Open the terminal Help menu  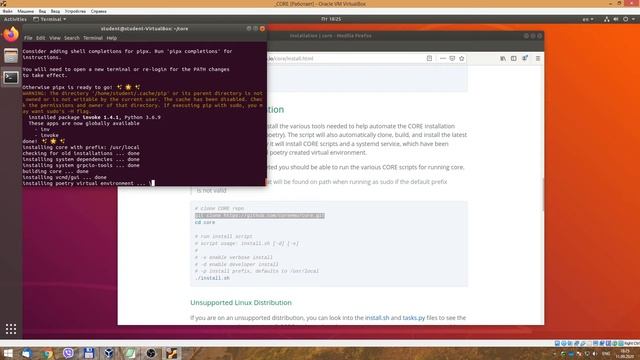[x=111, y=38]
